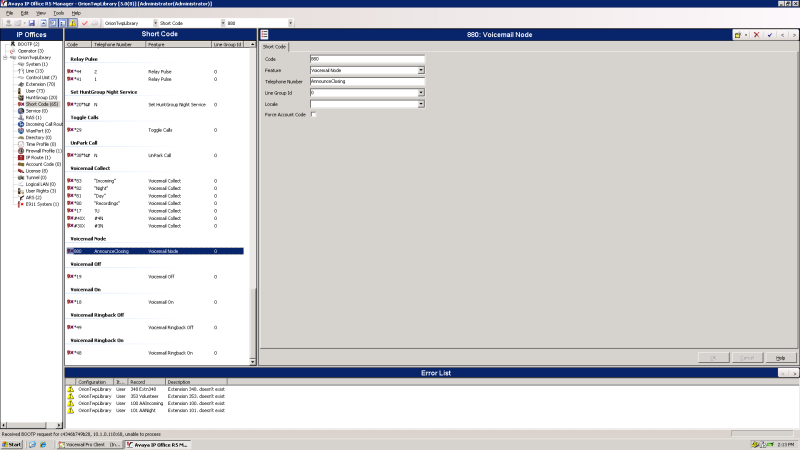Click the Collapse All Groups toolbar icon

[43, 23]
